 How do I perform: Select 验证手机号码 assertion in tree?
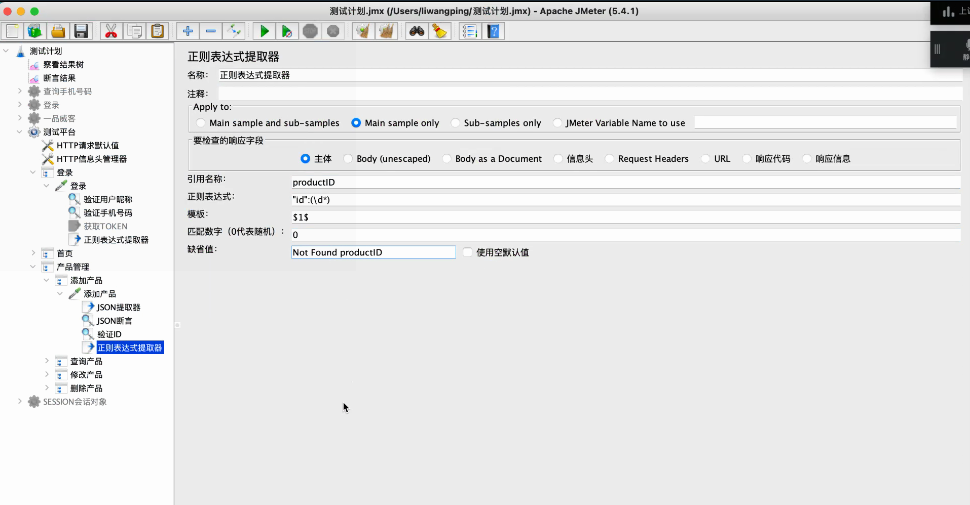point(108,213)
